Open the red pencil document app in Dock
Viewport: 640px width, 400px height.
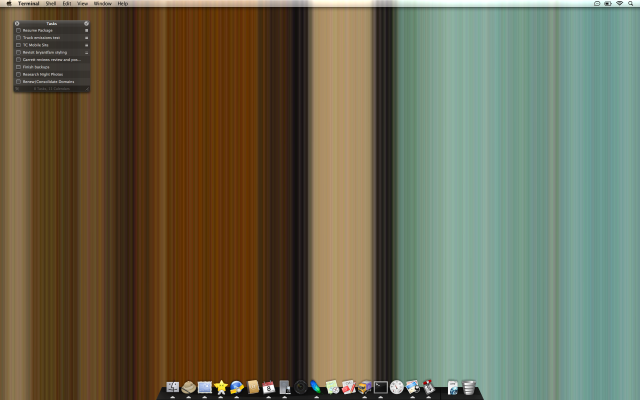coord(349,387)
